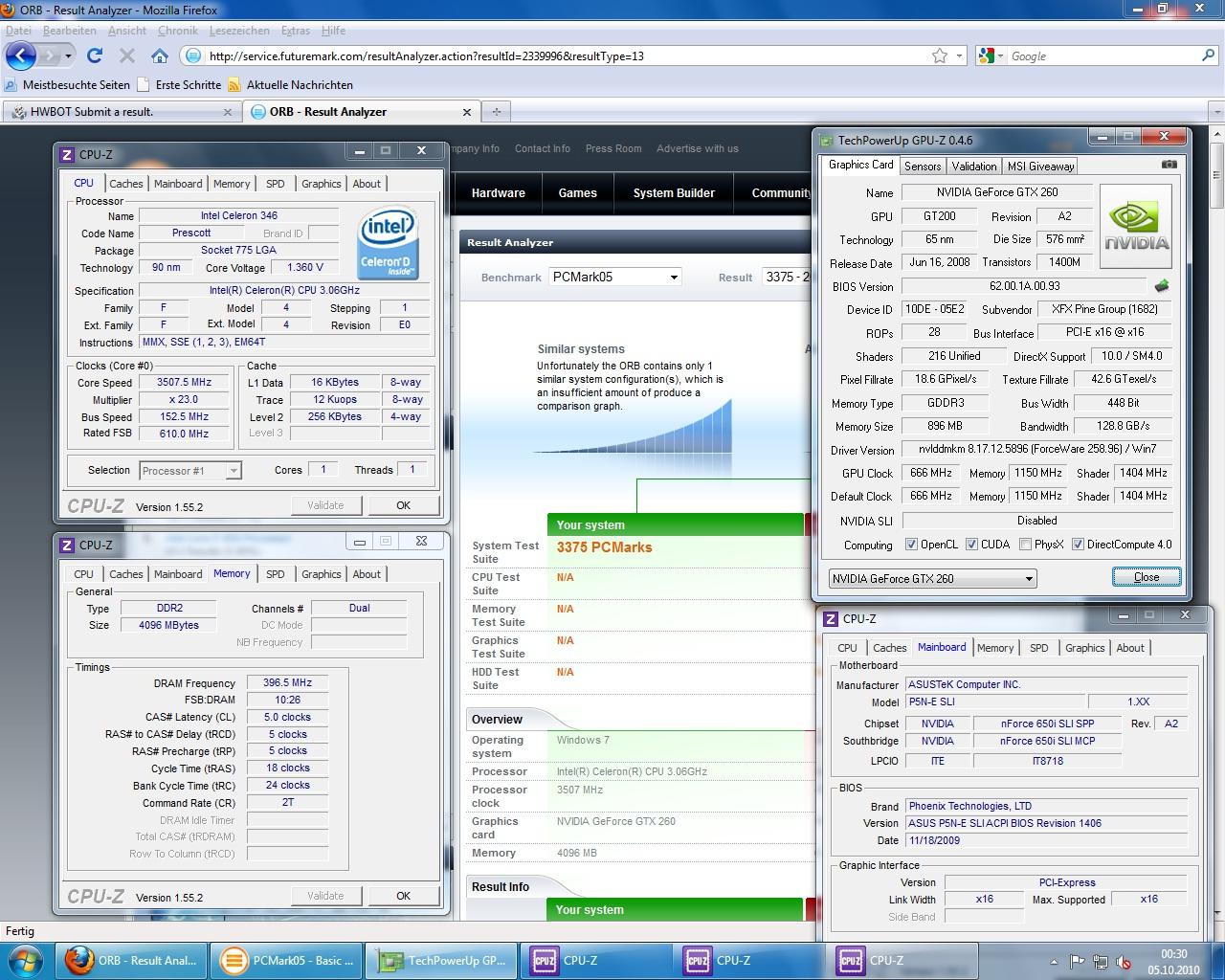
Task: Open the Bearbeiten menu
Action: click(x=69, y=31)
